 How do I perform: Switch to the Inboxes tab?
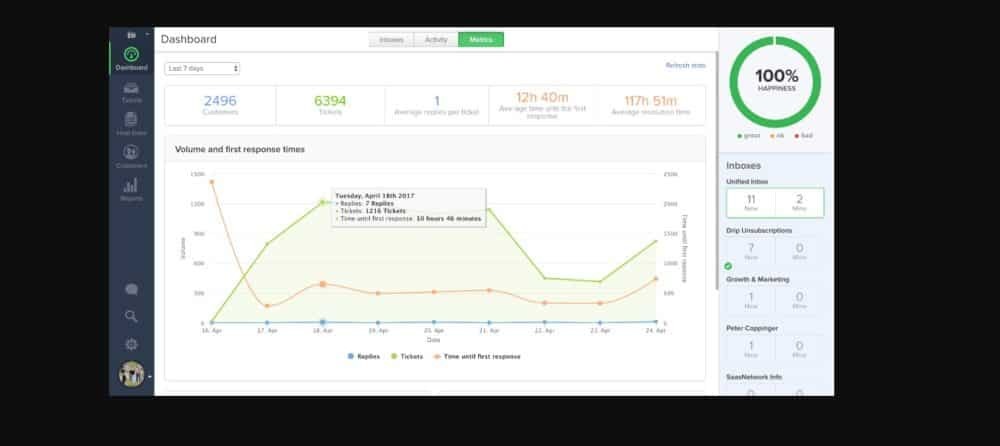391,40
